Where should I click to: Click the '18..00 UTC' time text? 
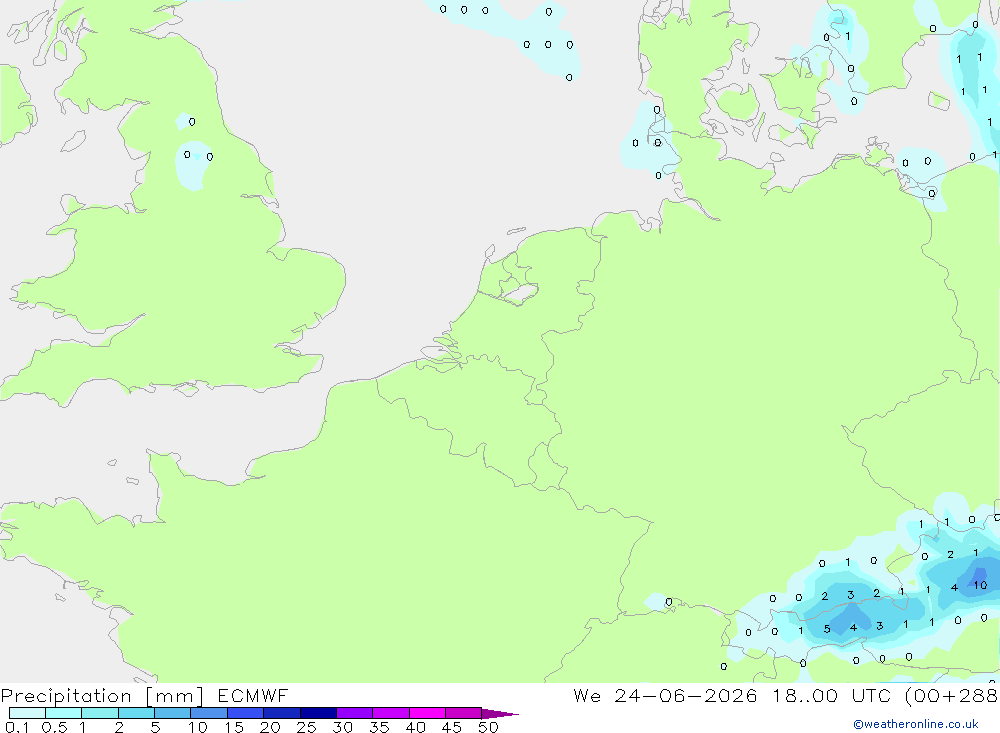point(831,695)
